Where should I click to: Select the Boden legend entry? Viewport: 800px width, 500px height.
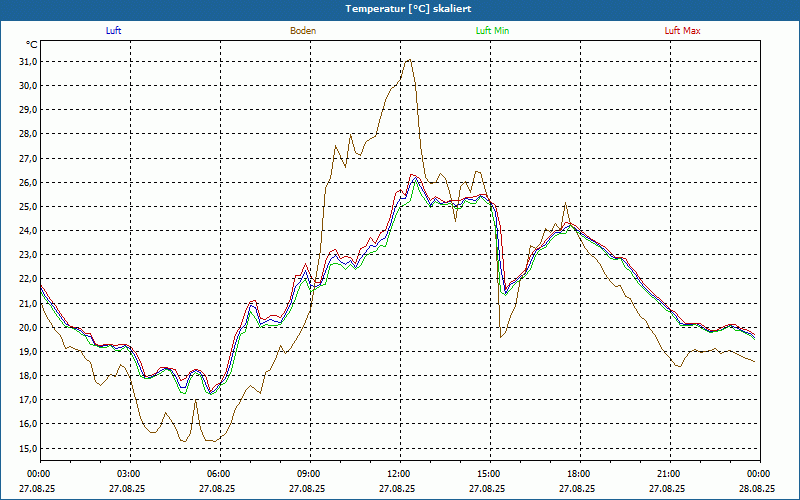303,31
